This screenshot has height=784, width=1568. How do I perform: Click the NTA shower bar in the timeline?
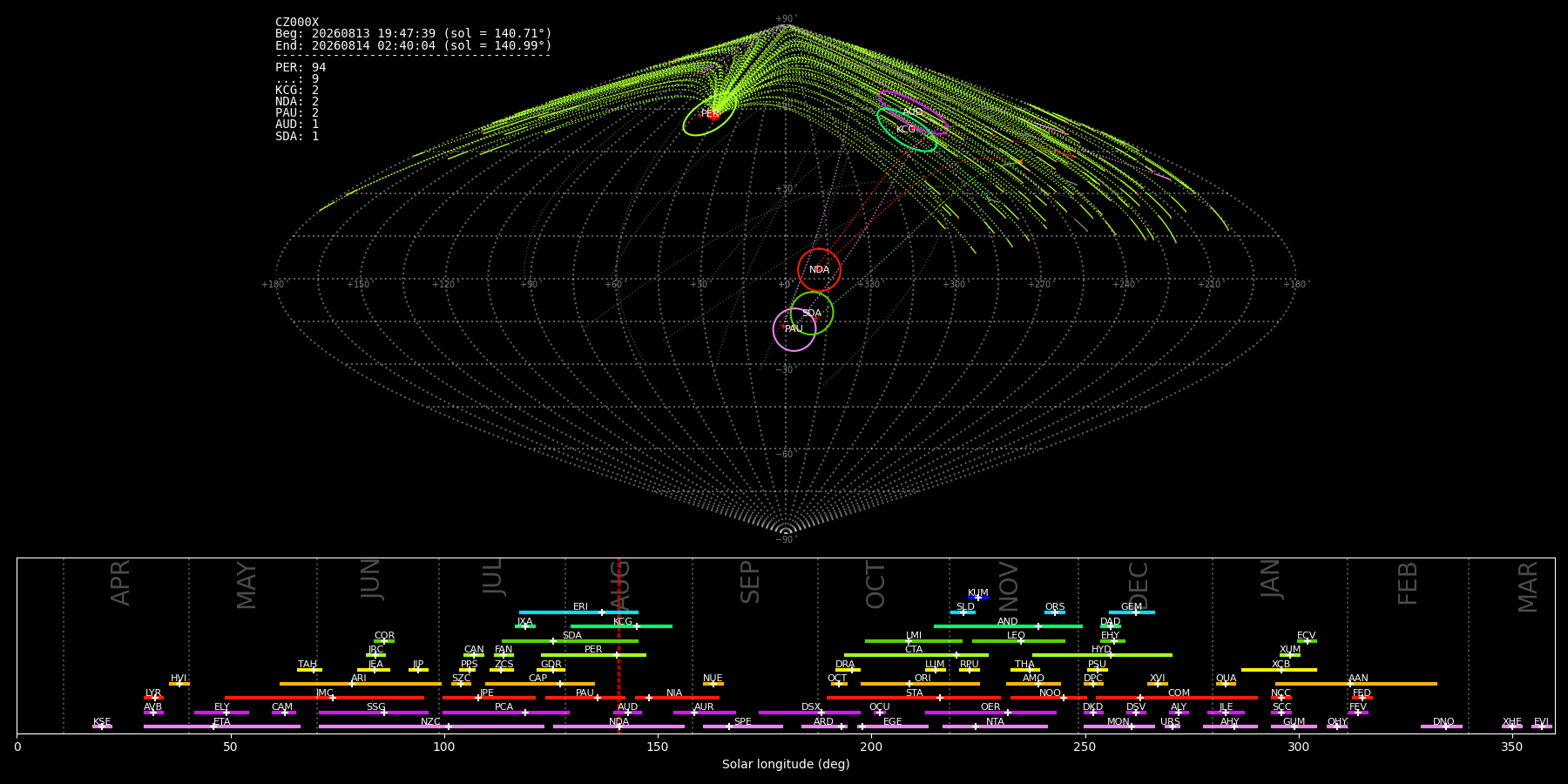995,727
